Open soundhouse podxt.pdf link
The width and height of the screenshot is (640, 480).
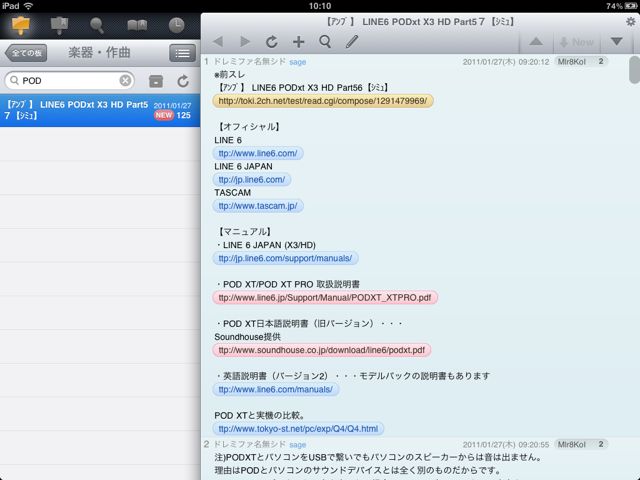(x=322, y=350)
